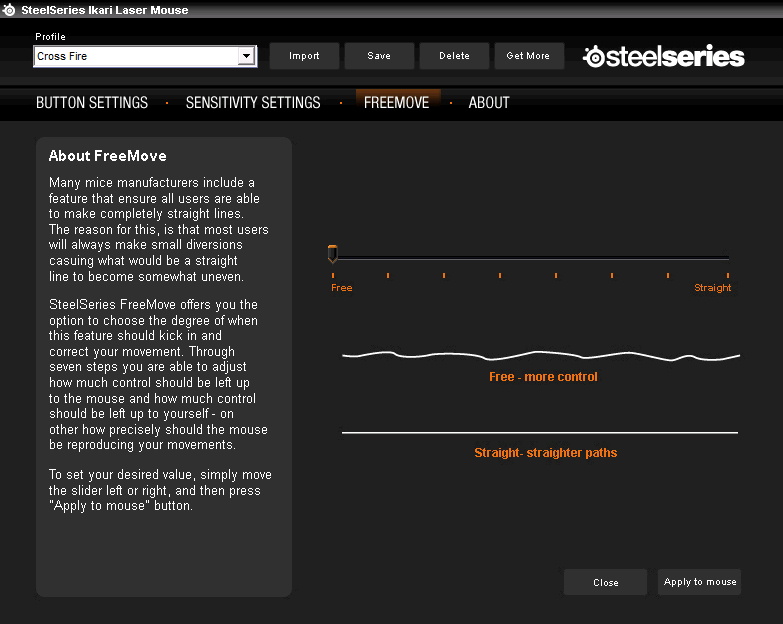Switch to Button Settings tab

tap(92, 103)
